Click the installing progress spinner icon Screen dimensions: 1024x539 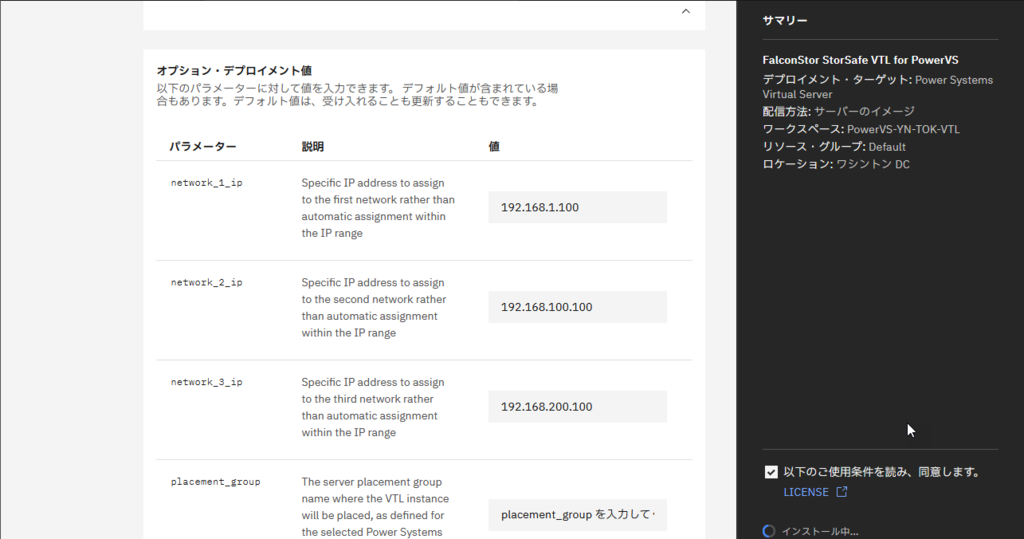tap(769, 531)
